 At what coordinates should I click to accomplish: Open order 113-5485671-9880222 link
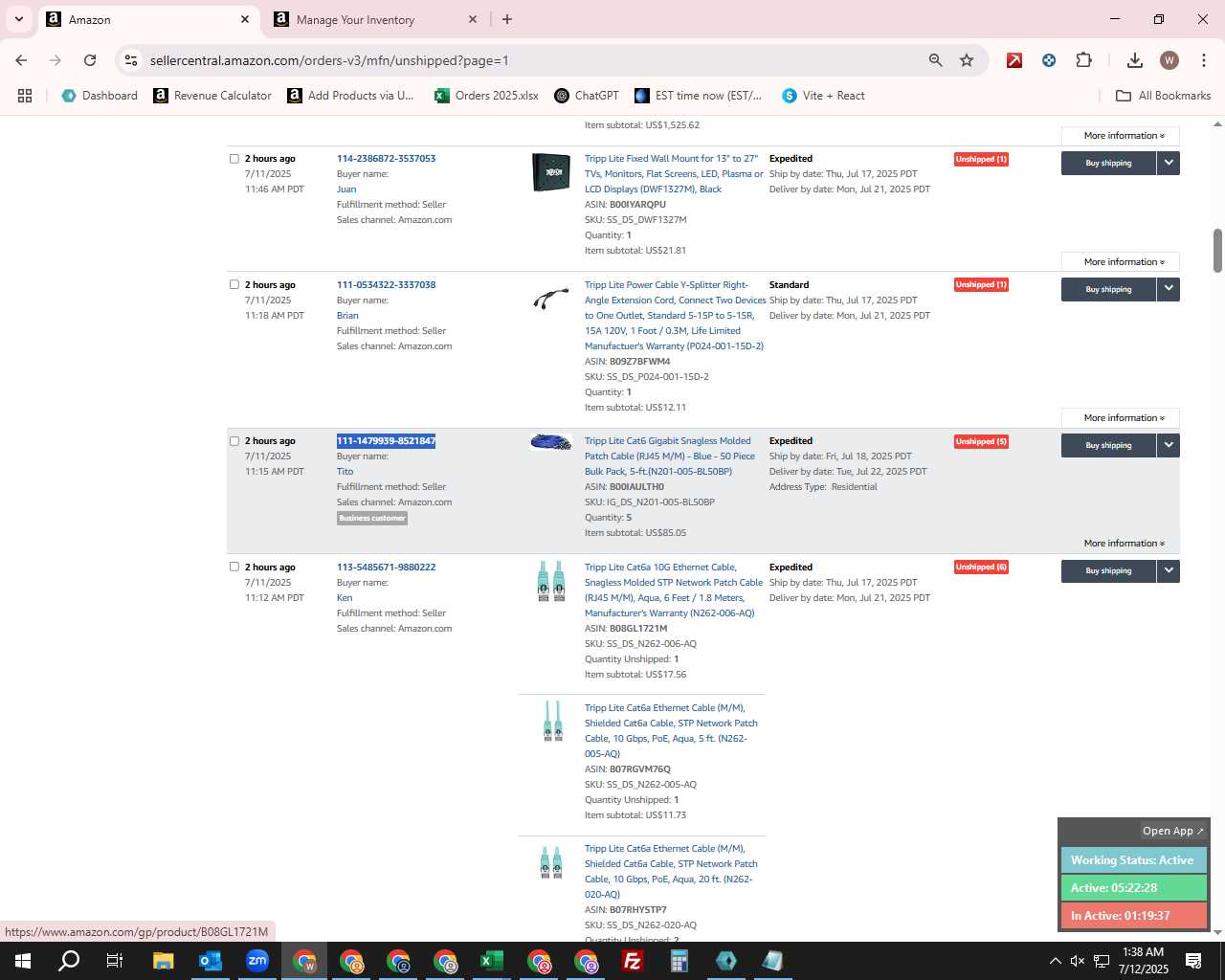click(386, 568)
